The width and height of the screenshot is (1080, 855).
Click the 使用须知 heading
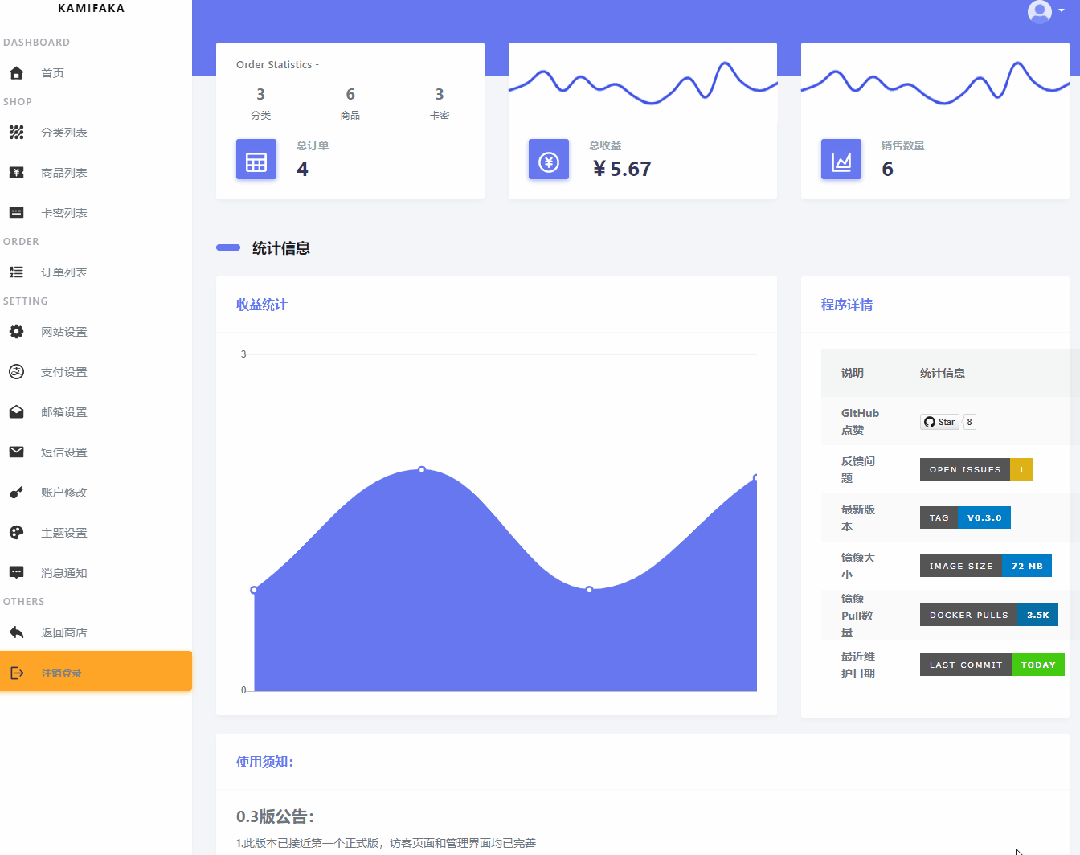[264, 761]
